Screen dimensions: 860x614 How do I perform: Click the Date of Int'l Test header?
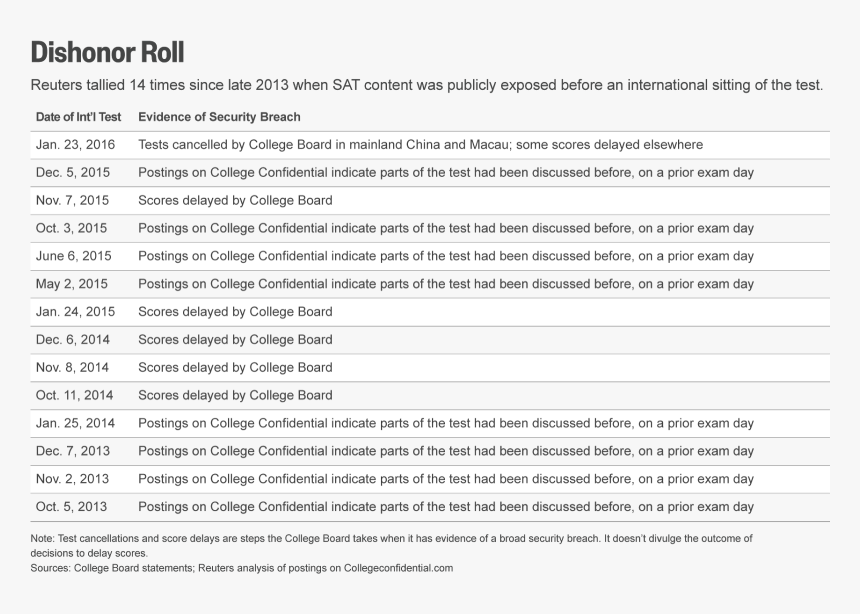[x=78, y=117]
